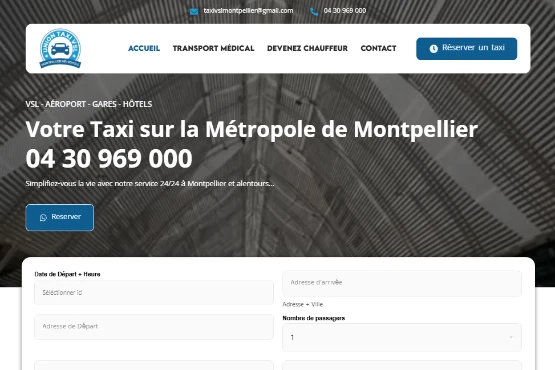
Task: Click the Adresse + Ville hint text
Action: pos(303,304)
